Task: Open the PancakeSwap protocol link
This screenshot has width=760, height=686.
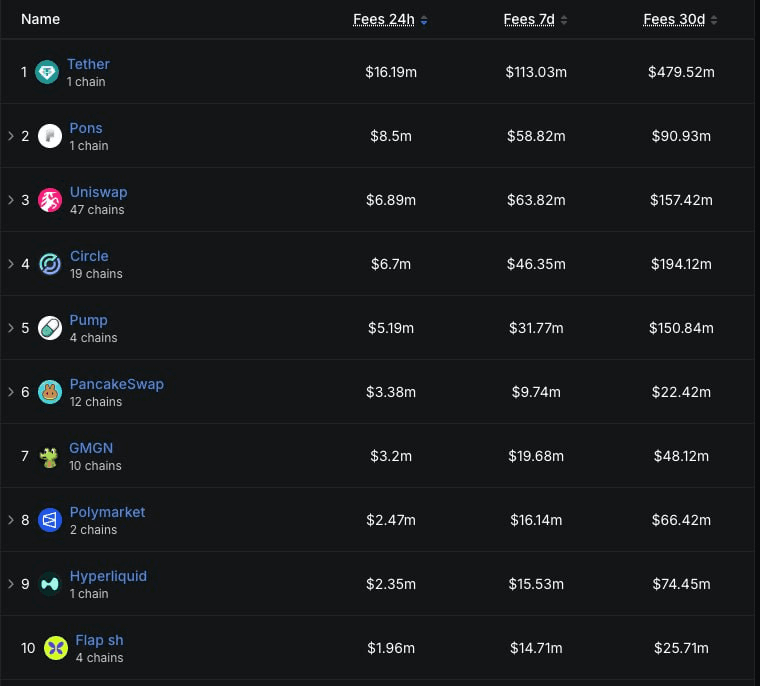Action: tap(117, 384)
